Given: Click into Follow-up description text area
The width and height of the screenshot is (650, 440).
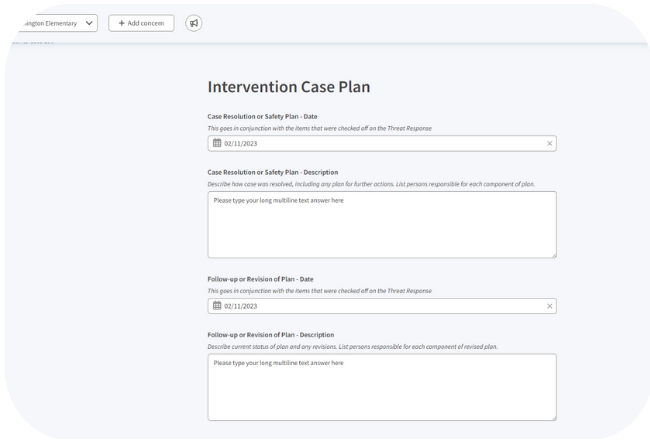Looking at the screenshot, I should pyautogui.click(x=381, y=387).
